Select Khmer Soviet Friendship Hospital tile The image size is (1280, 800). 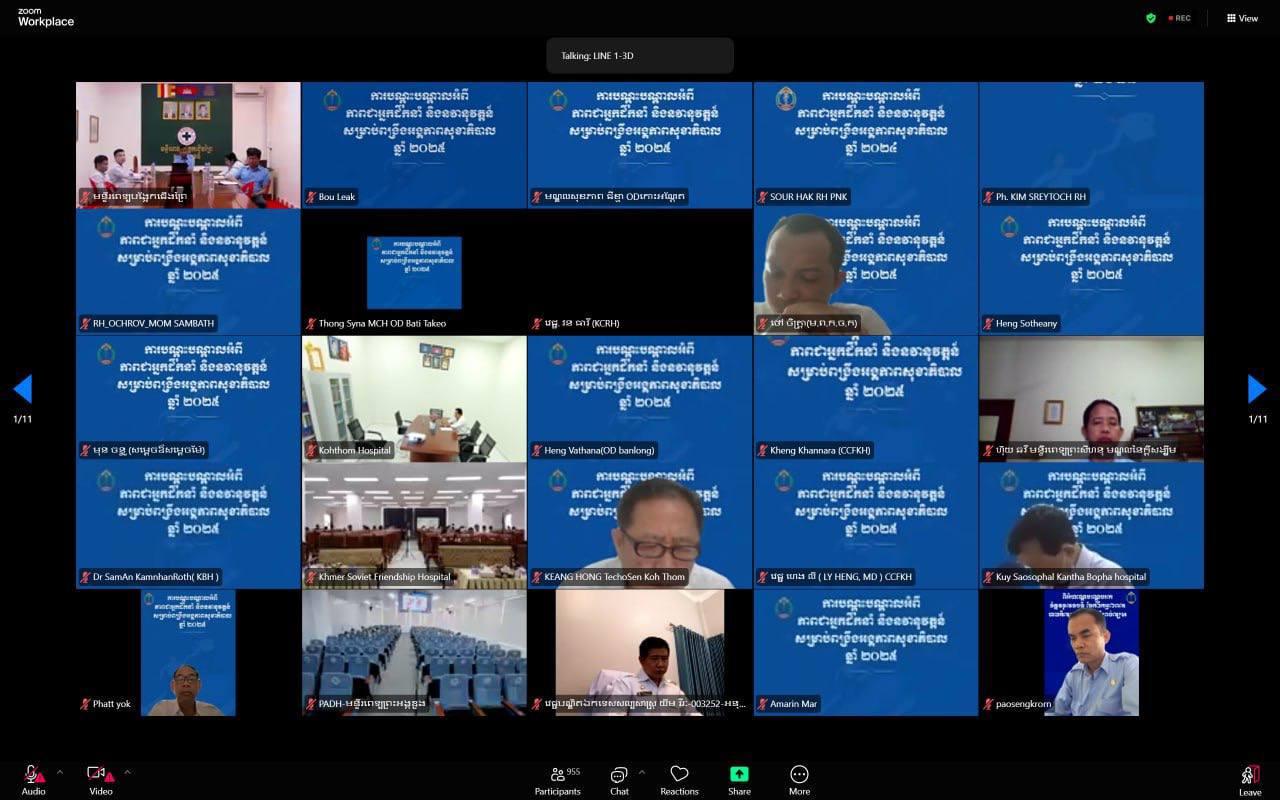tap(414, 526)
